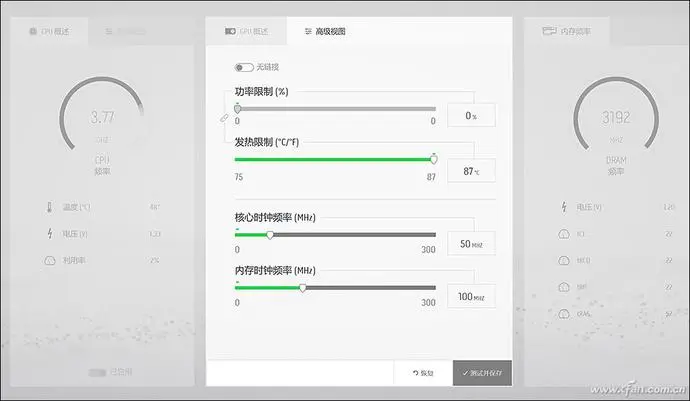Click the 87°C thermal limit value box
The height and width of the screenshot is (401, 690).
[x=471, y=171]
